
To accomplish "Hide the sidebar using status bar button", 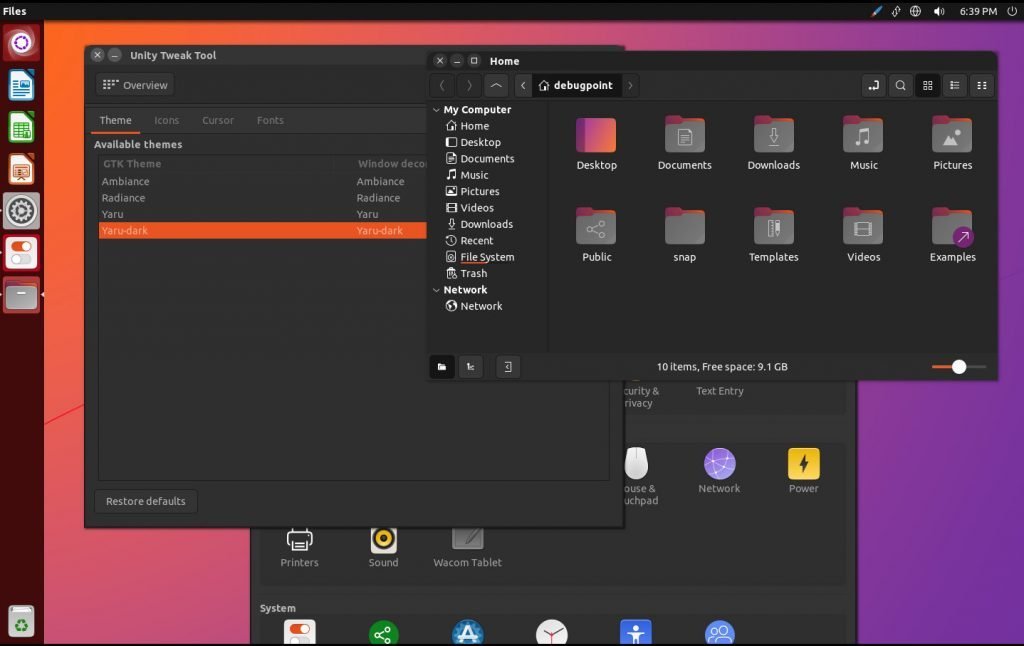I will coord(508,367).
